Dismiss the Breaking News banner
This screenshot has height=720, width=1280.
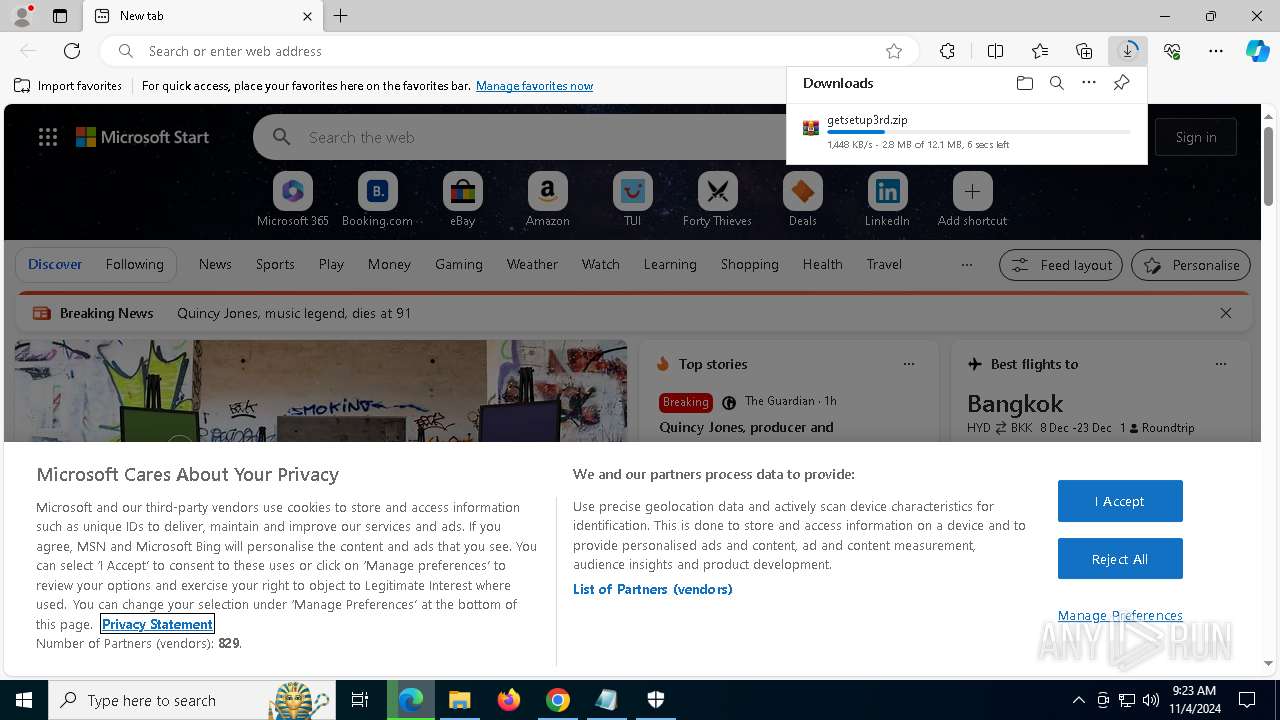click(1226, 313)
